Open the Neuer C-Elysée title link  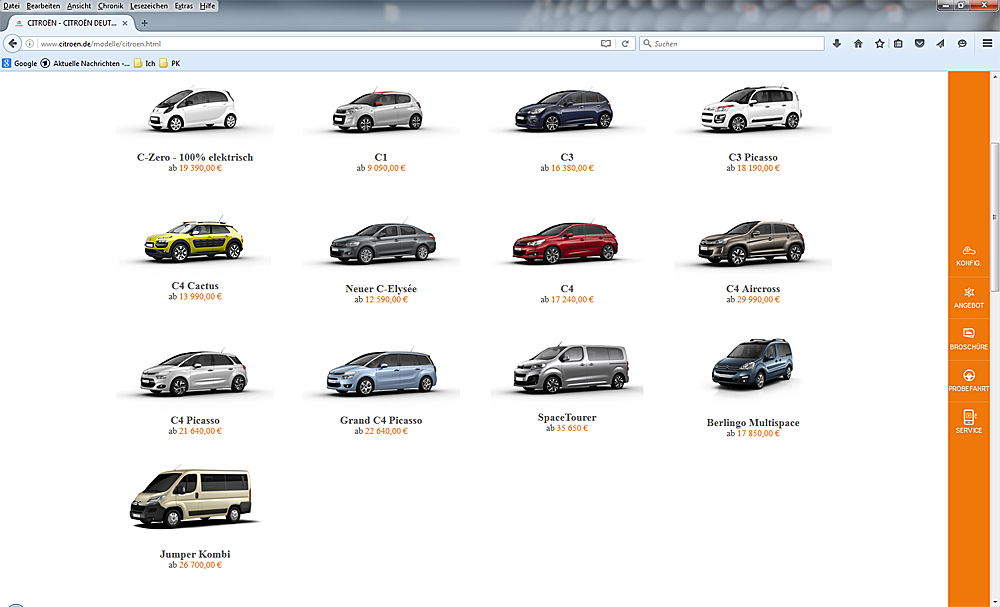381,289
